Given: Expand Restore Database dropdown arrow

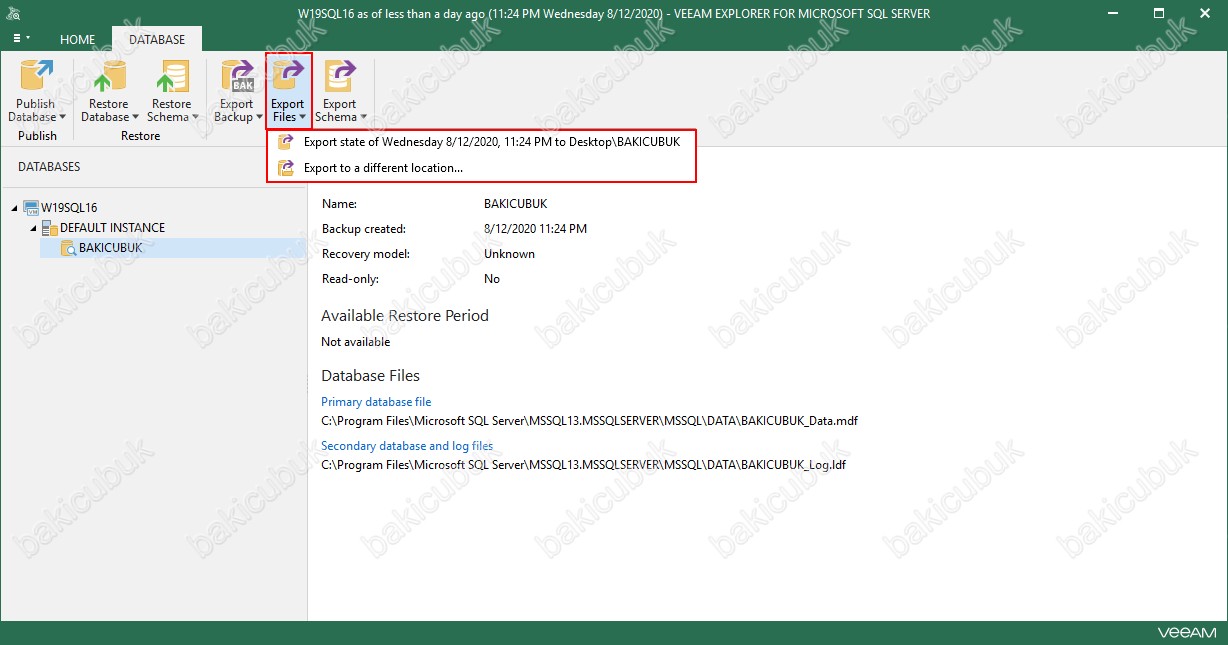Looking at the screenshot, I should pos(136,117).
